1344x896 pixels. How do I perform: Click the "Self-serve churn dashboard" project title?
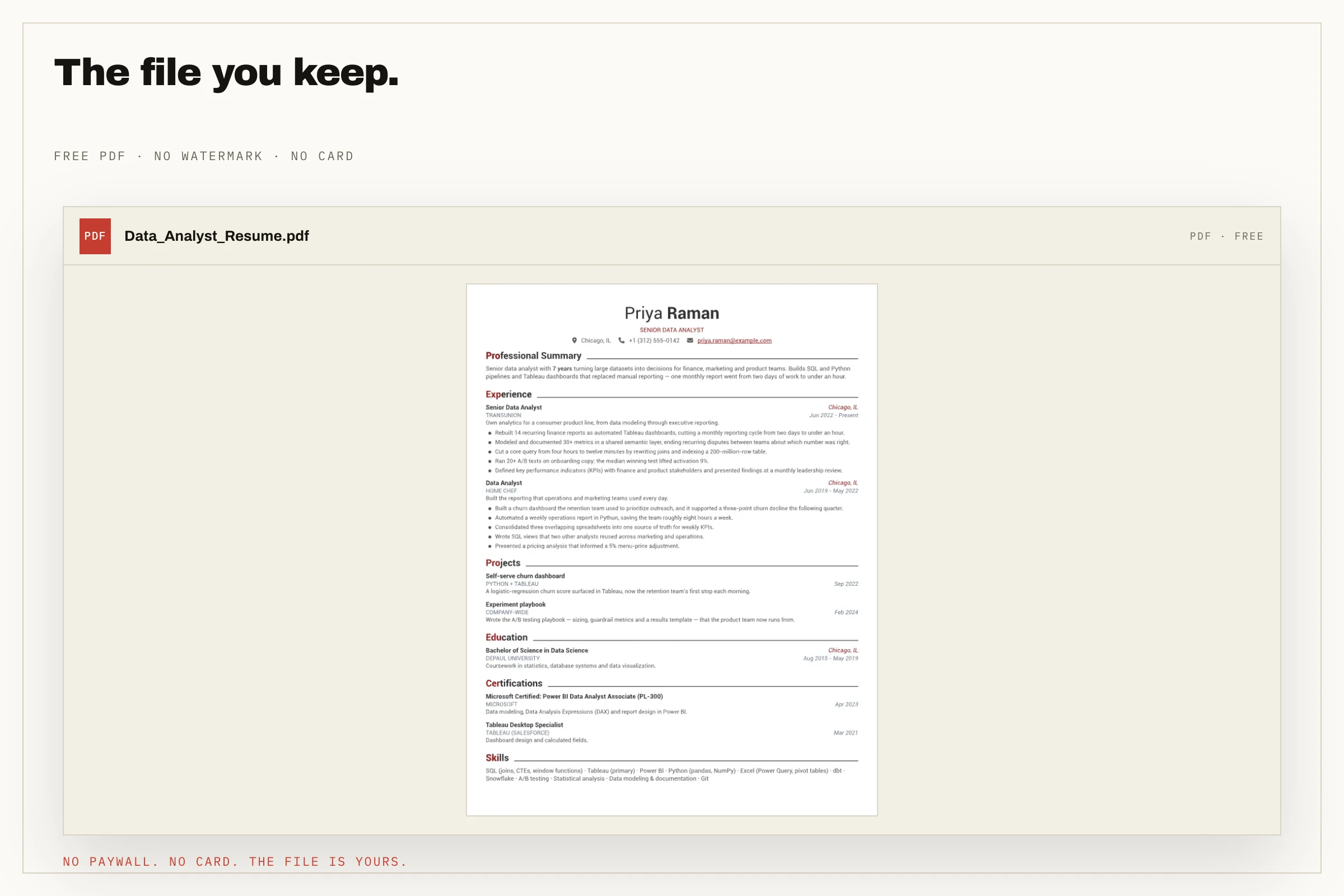[x=525, y=576]
